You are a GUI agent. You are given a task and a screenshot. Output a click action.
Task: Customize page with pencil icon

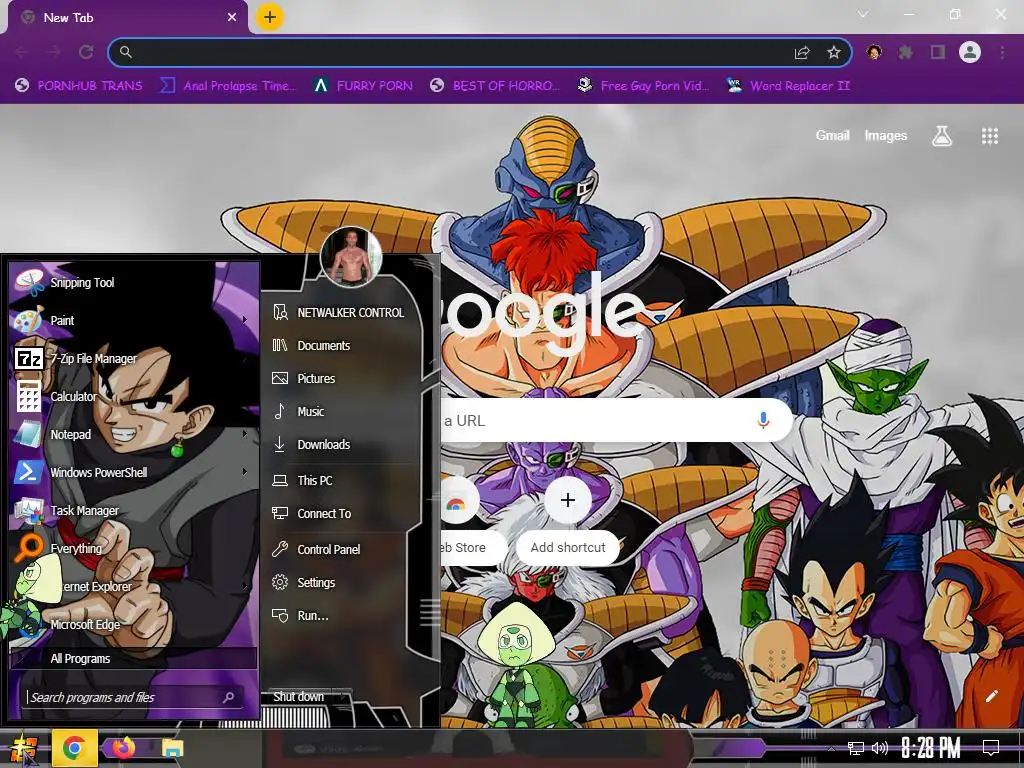pos(991,696)
